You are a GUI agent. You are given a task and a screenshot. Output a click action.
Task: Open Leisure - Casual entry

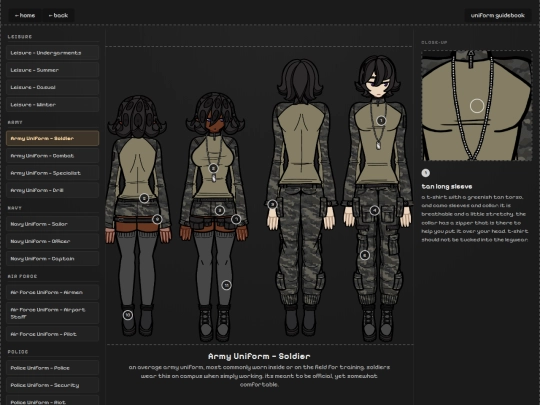52,87
